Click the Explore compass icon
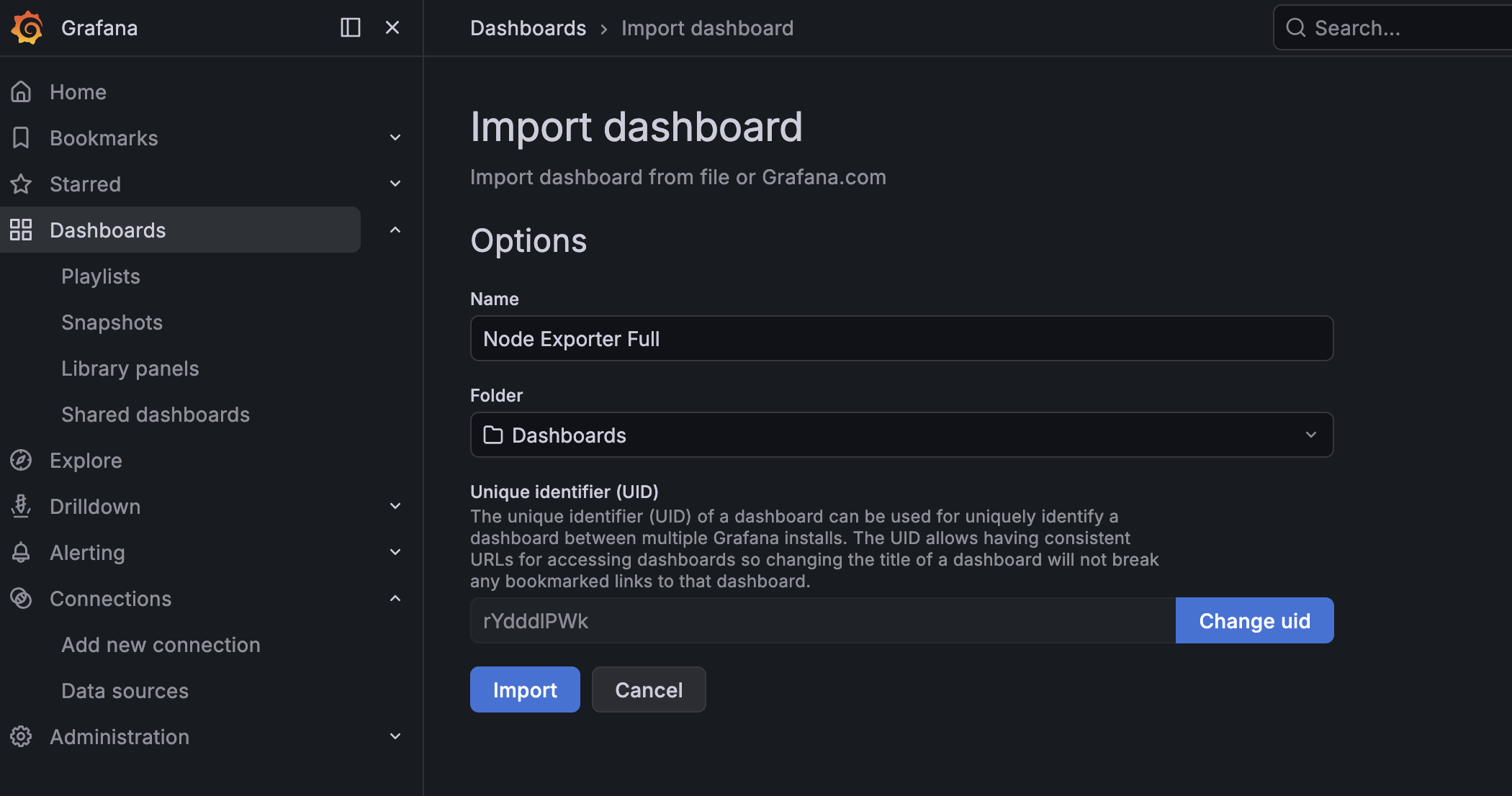The height and width of the screenshot is (796, 1512). 21,461
